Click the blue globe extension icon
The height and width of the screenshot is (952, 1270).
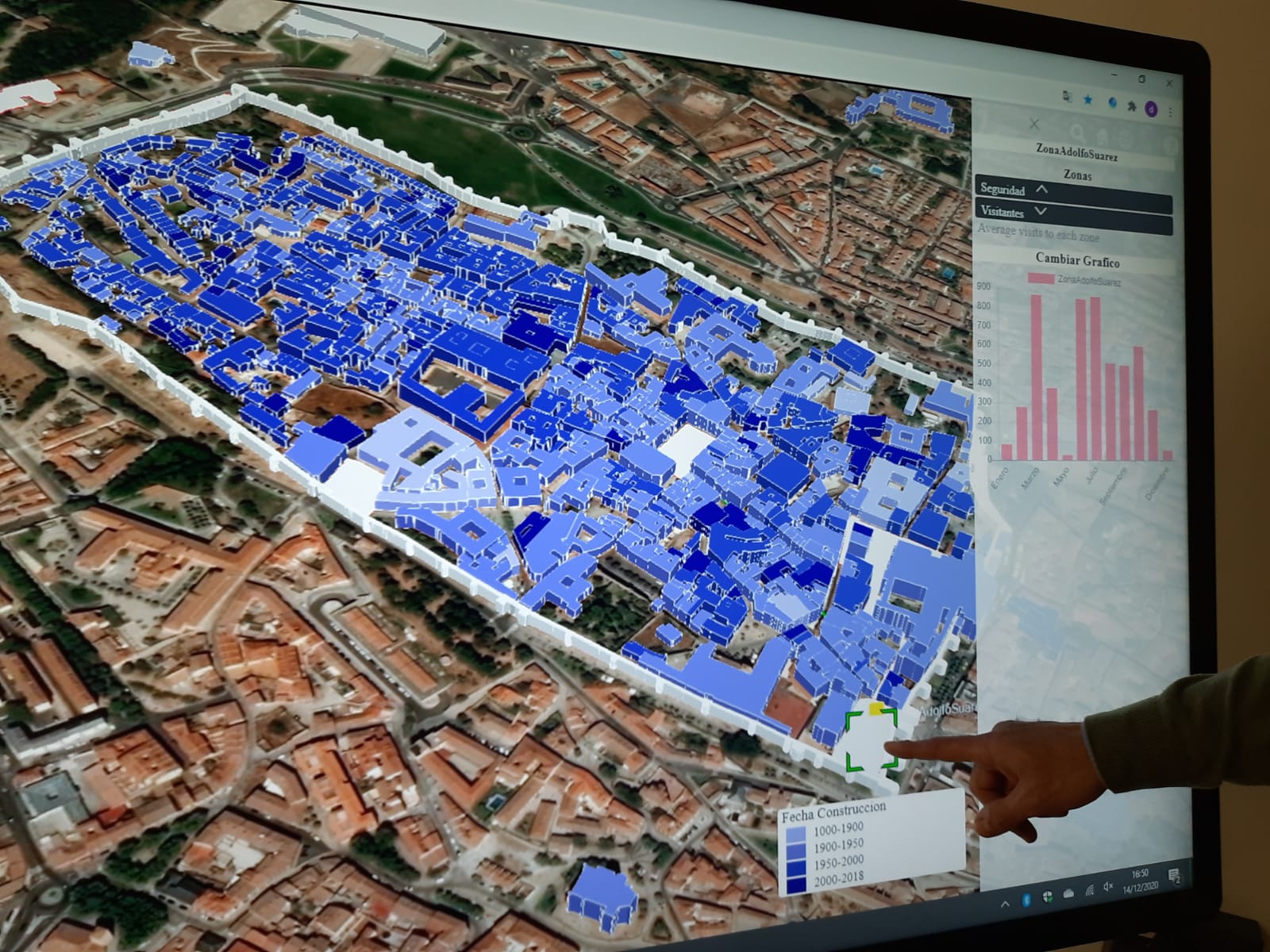coord(1113,103)
